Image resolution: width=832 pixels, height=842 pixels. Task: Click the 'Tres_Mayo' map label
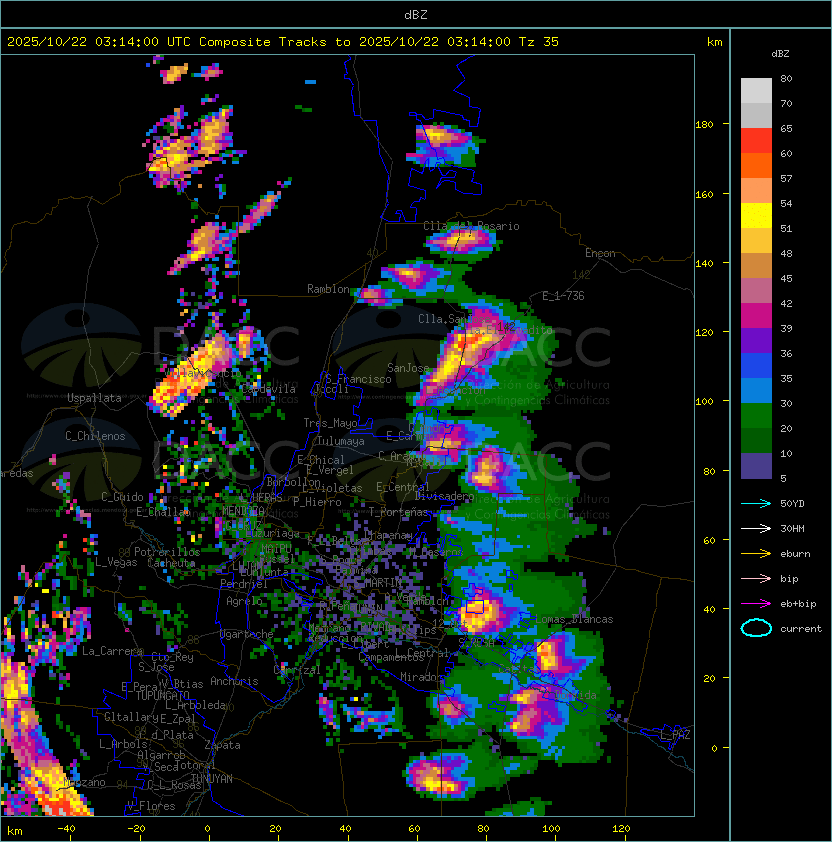point(330,423)
